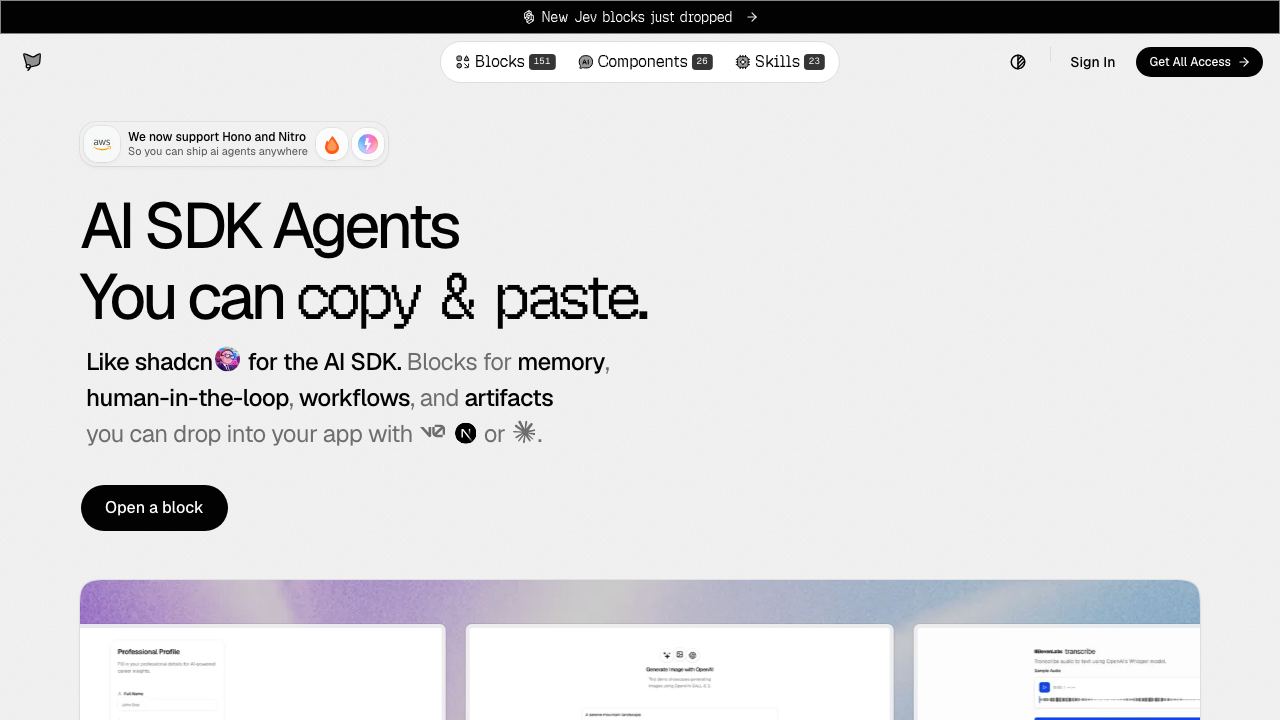Click the Nitro lightning bolt icon
The height and width of the screenshot is (720, 1280).
click(368, 145)
